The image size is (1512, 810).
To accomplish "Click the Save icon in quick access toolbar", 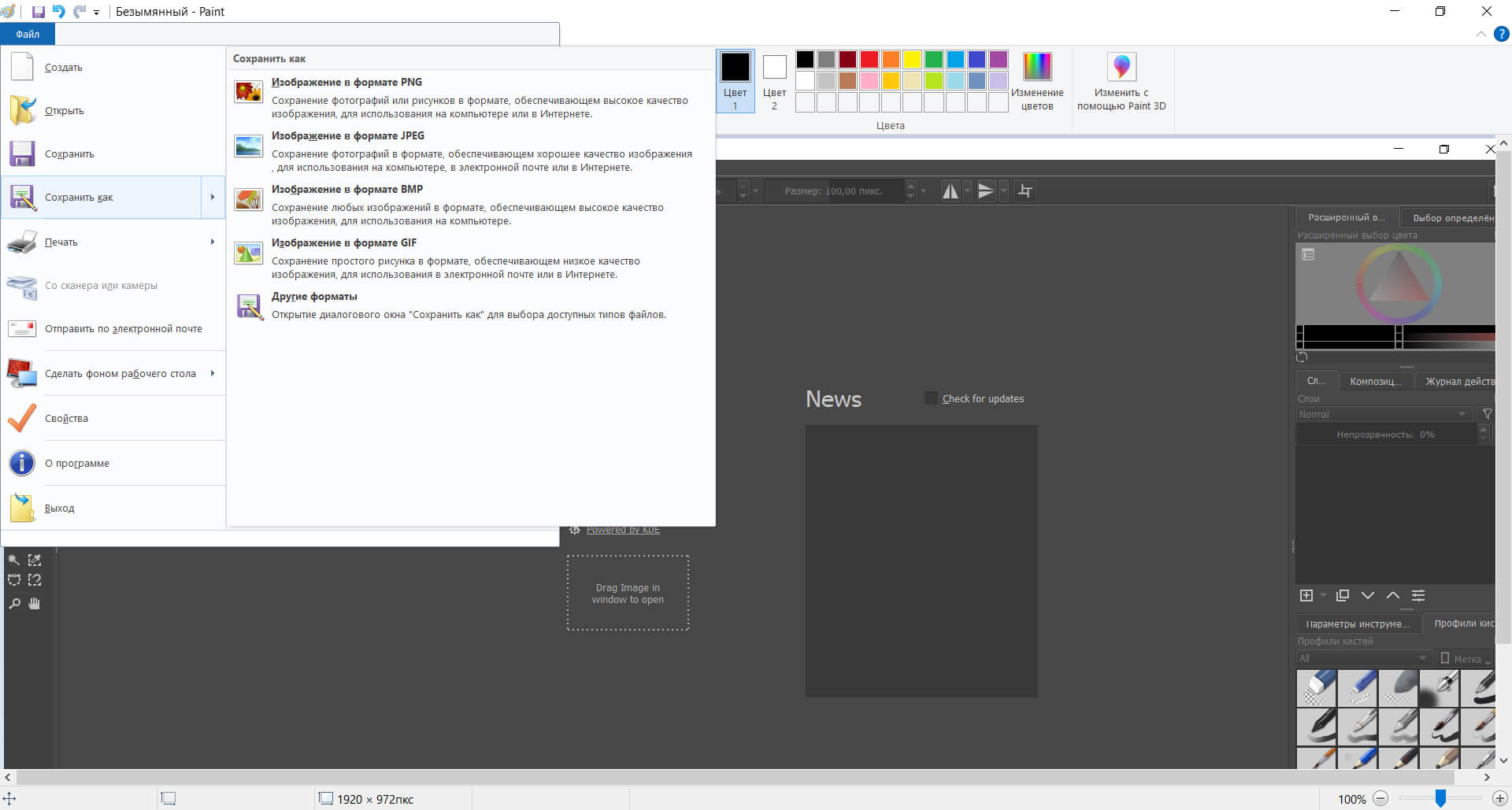I will click(38, 12).
